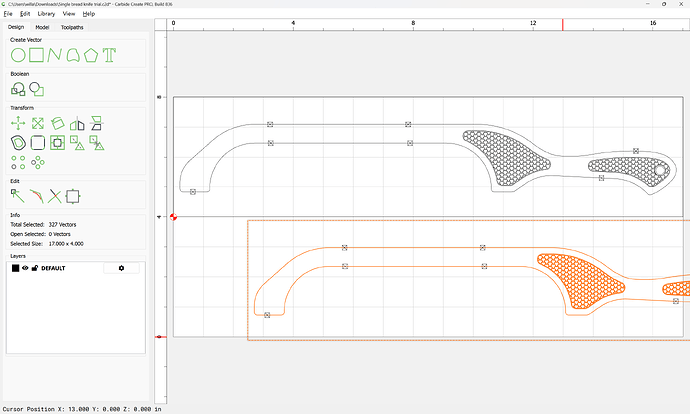Open the Circular Array tool
Screen dimensions: 690x414
point(38,161)
